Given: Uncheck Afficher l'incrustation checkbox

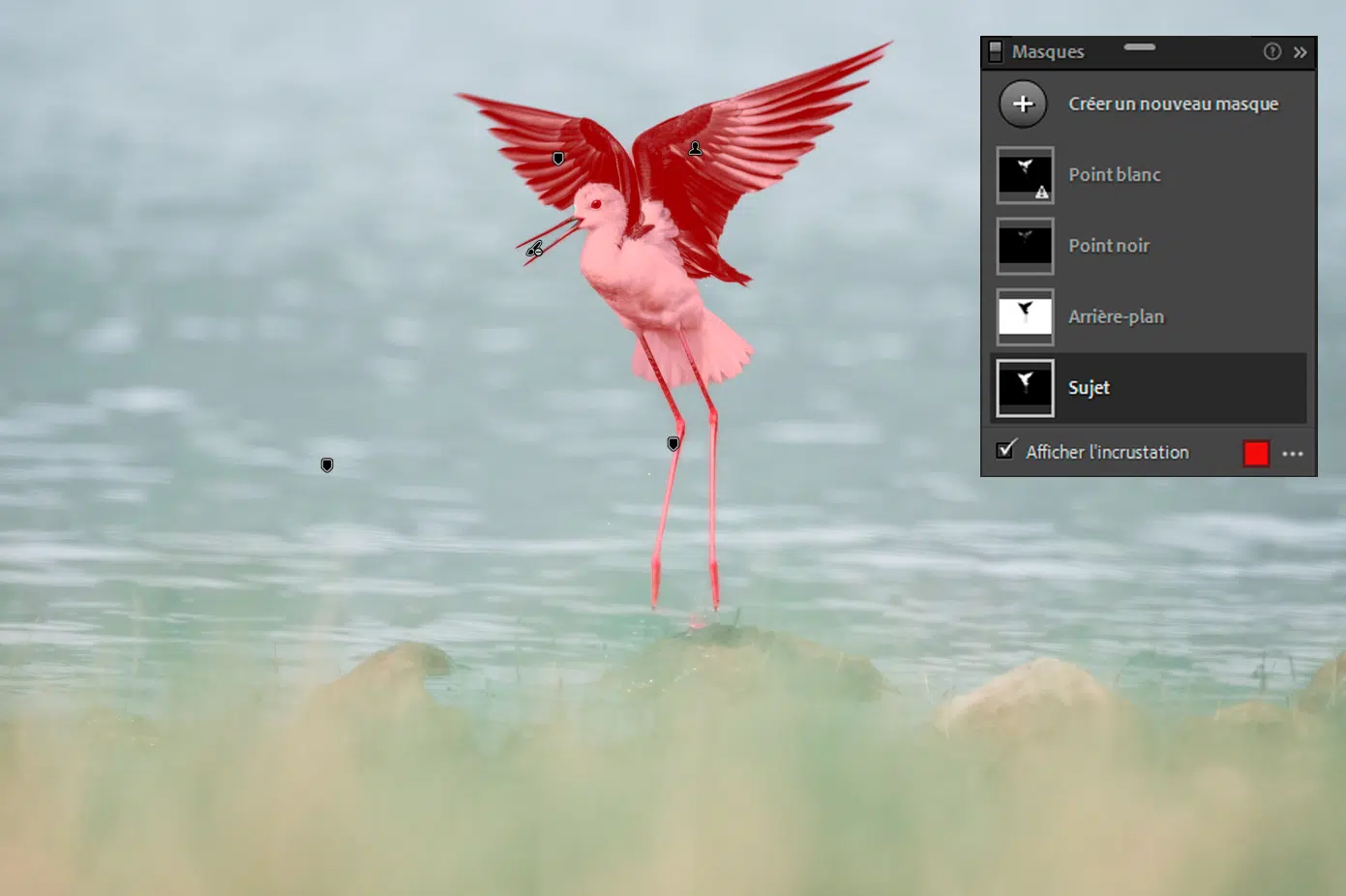Looking at the screenshot, I should [1006, 450].
